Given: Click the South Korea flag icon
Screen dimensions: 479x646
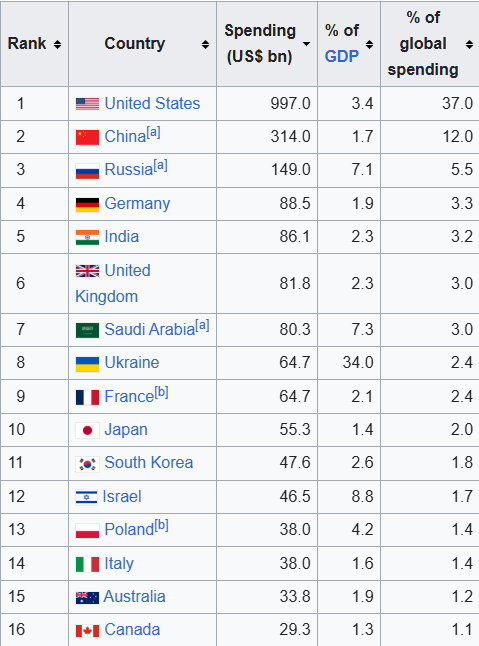Looking at the screenshot, I should pyautogui.click(x=87, y=464).
